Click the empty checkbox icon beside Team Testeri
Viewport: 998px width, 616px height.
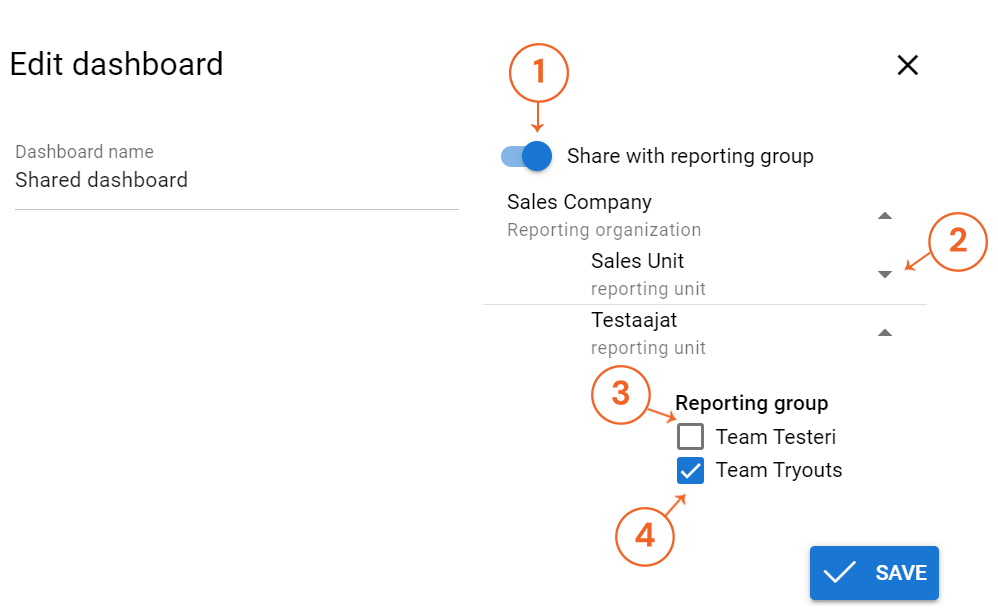(690, 436)
